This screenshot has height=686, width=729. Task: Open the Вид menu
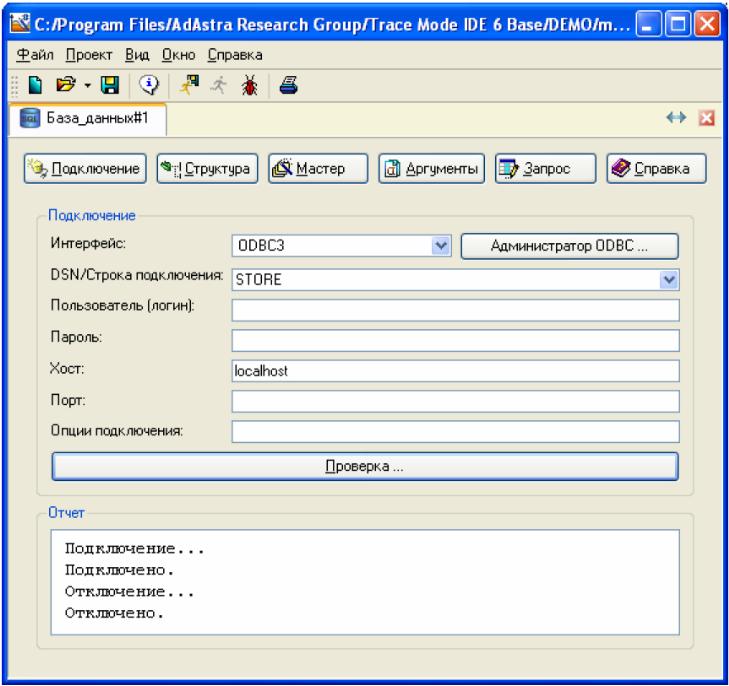coord(137,55)
